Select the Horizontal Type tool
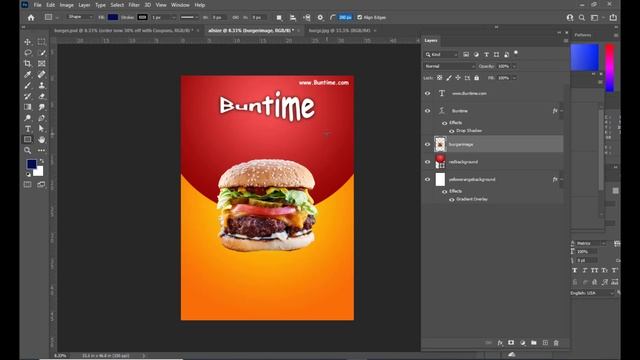 27,129
